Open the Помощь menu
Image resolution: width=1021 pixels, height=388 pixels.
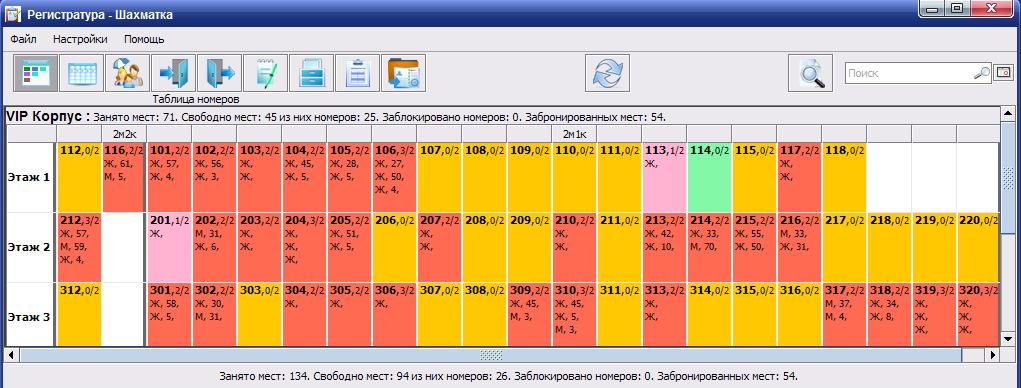point(144,39)
